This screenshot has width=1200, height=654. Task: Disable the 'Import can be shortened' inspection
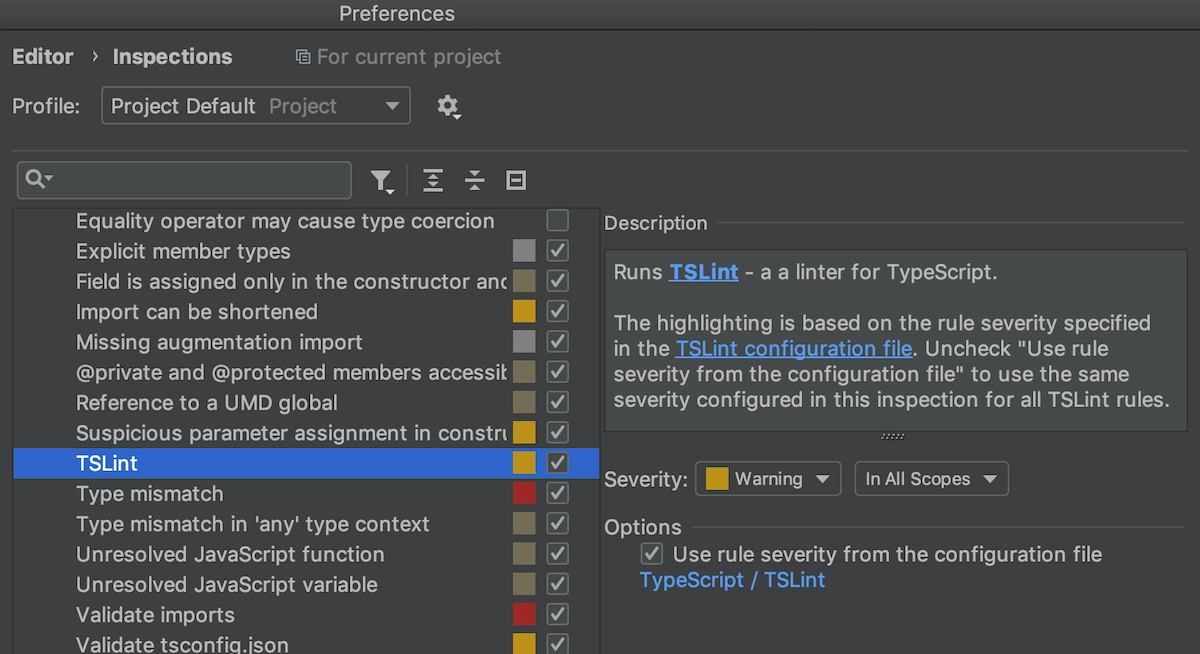click(x=558, y=311)
